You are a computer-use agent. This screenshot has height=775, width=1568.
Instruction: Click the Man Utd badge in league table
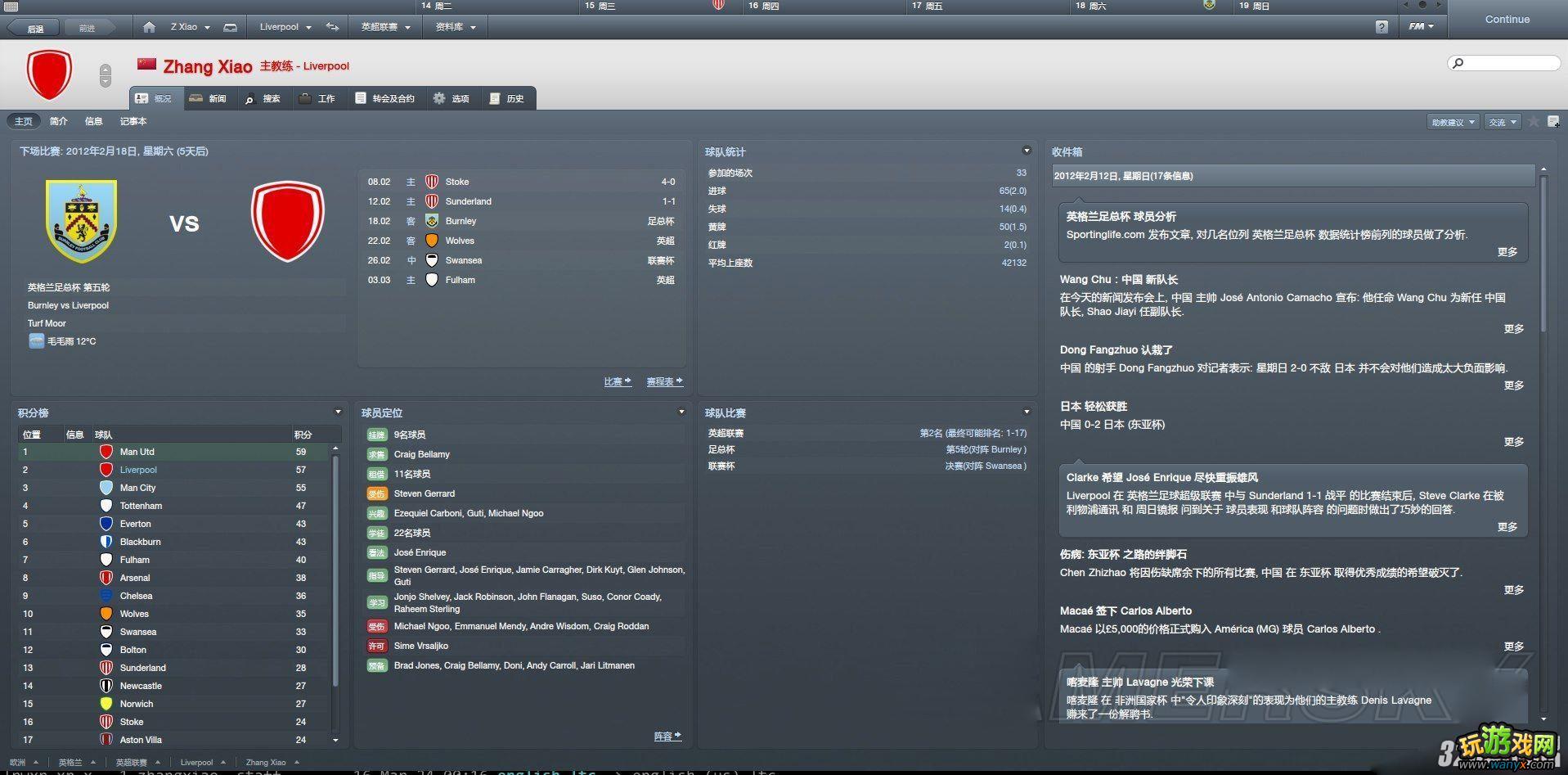106,452
